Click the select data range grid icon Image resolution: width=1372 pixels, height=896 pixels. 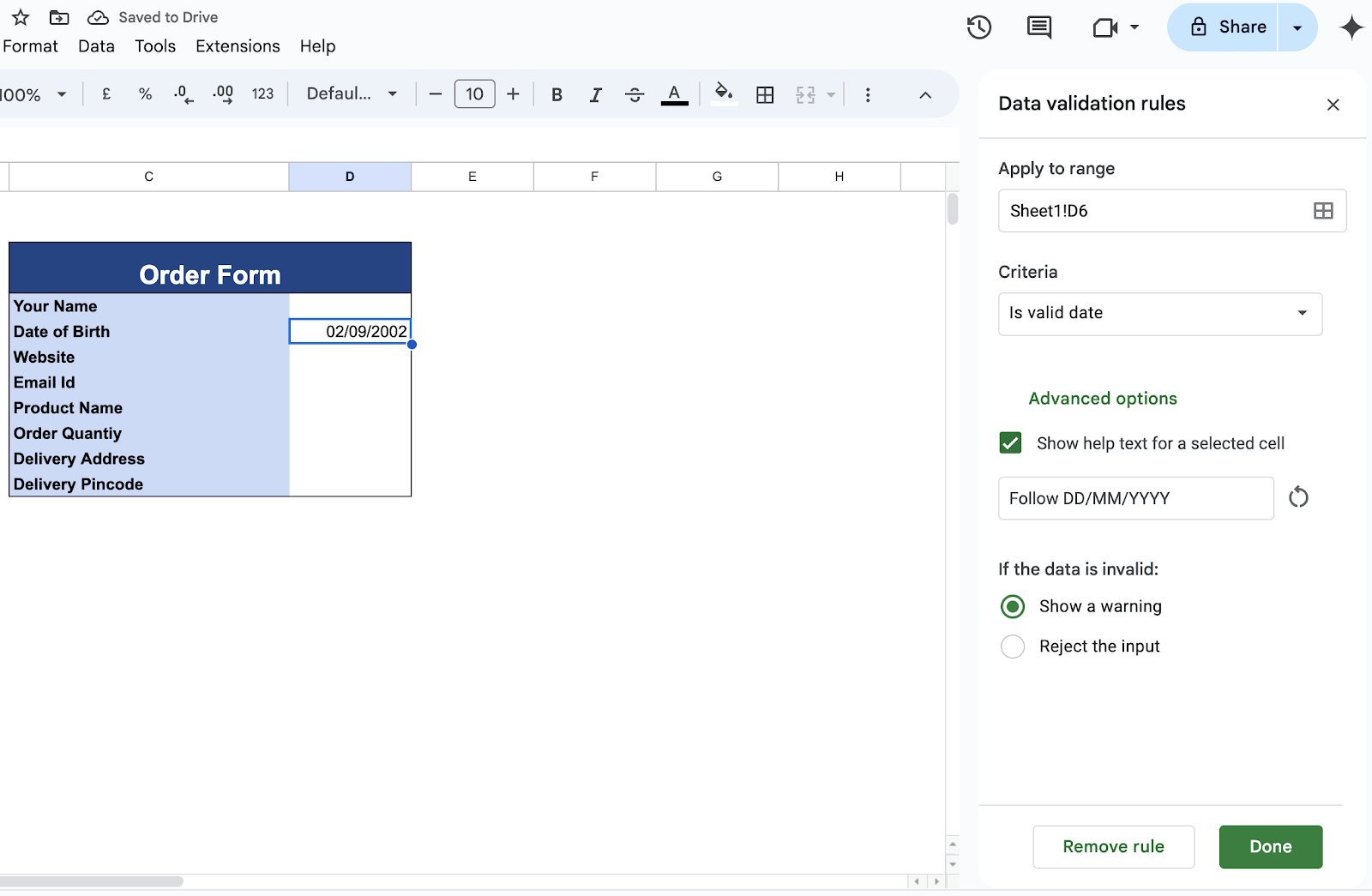pyautogui.click(x=1323, y=211)
